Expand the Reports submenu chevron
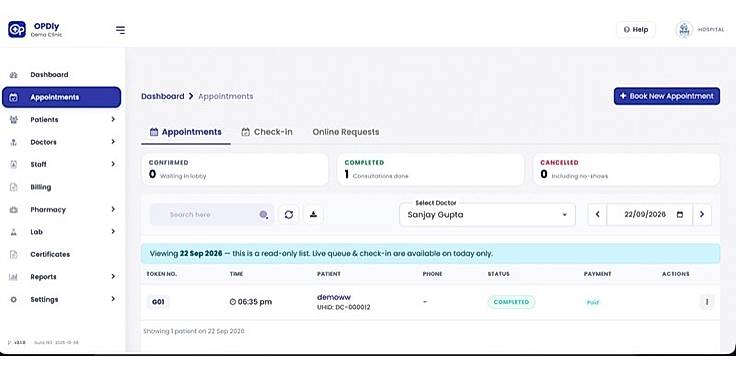This screenshot has width=736, height=368. click(113, 276)
